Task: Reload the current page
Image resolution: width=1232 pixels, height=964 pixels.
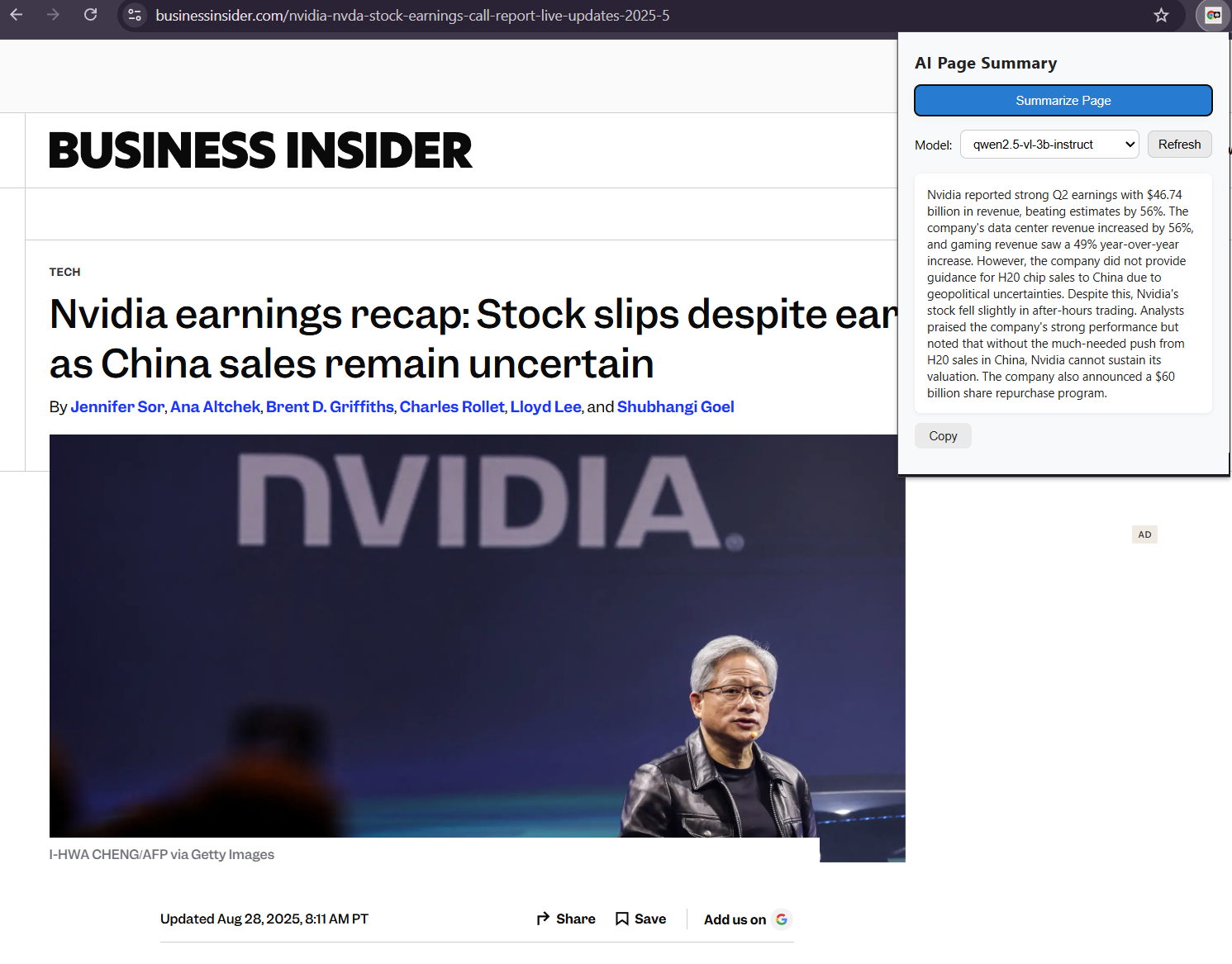Action: [91, 15]
